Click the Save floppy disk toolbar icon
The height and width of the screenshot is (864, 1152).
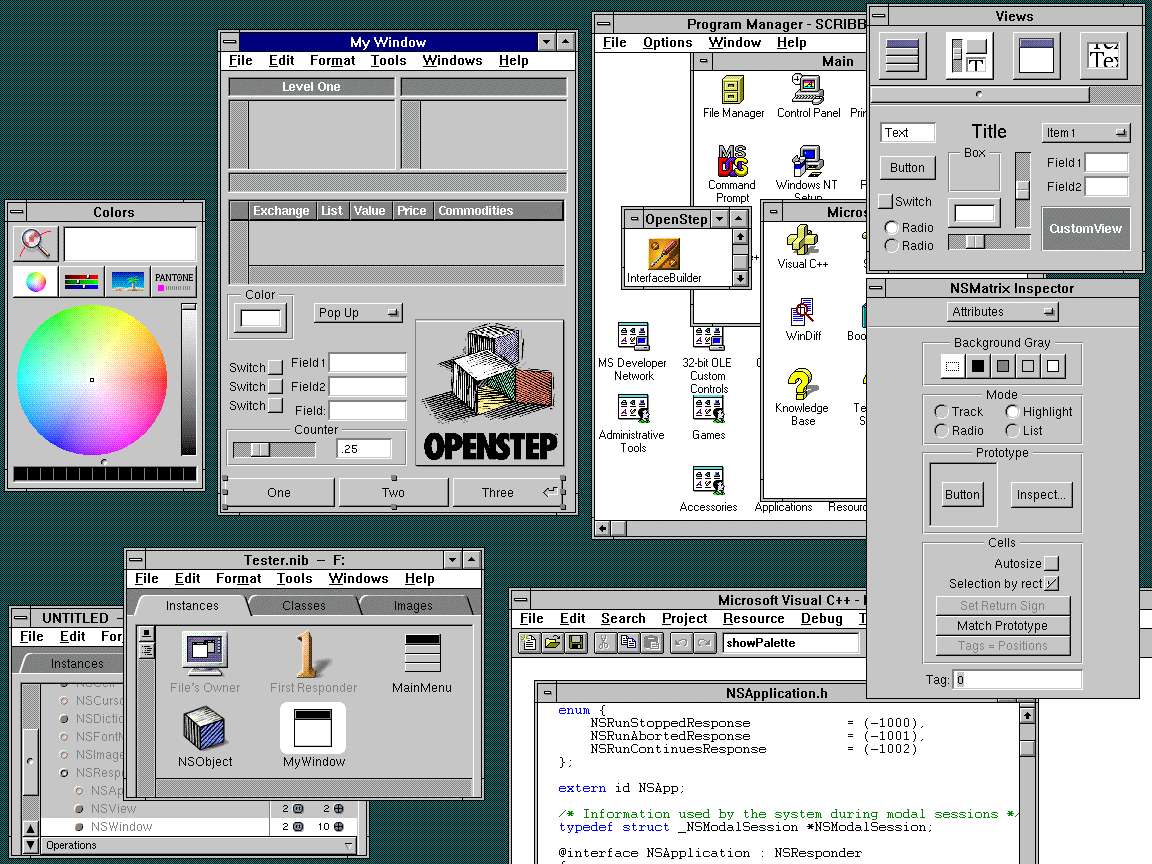576,643
